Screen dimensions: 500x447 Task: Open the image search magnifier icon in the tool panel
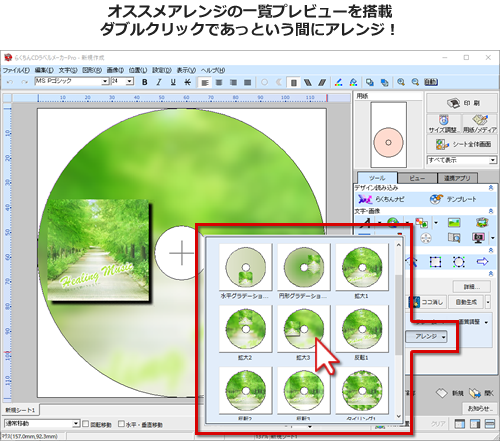(x=454, y=238)
